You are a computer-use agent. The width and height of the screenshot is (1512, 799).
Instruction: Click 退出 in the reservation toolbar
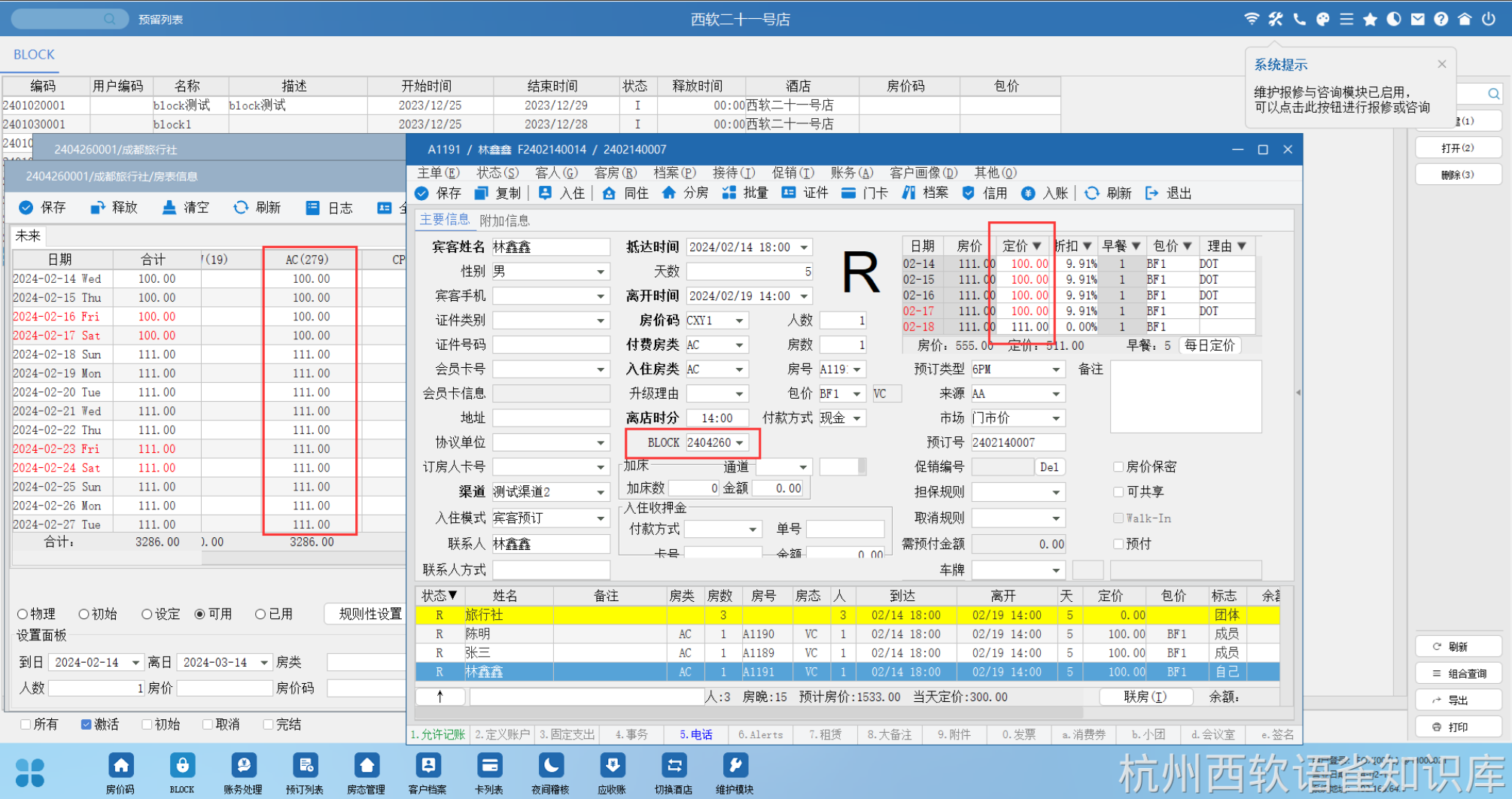point(1168,193)
